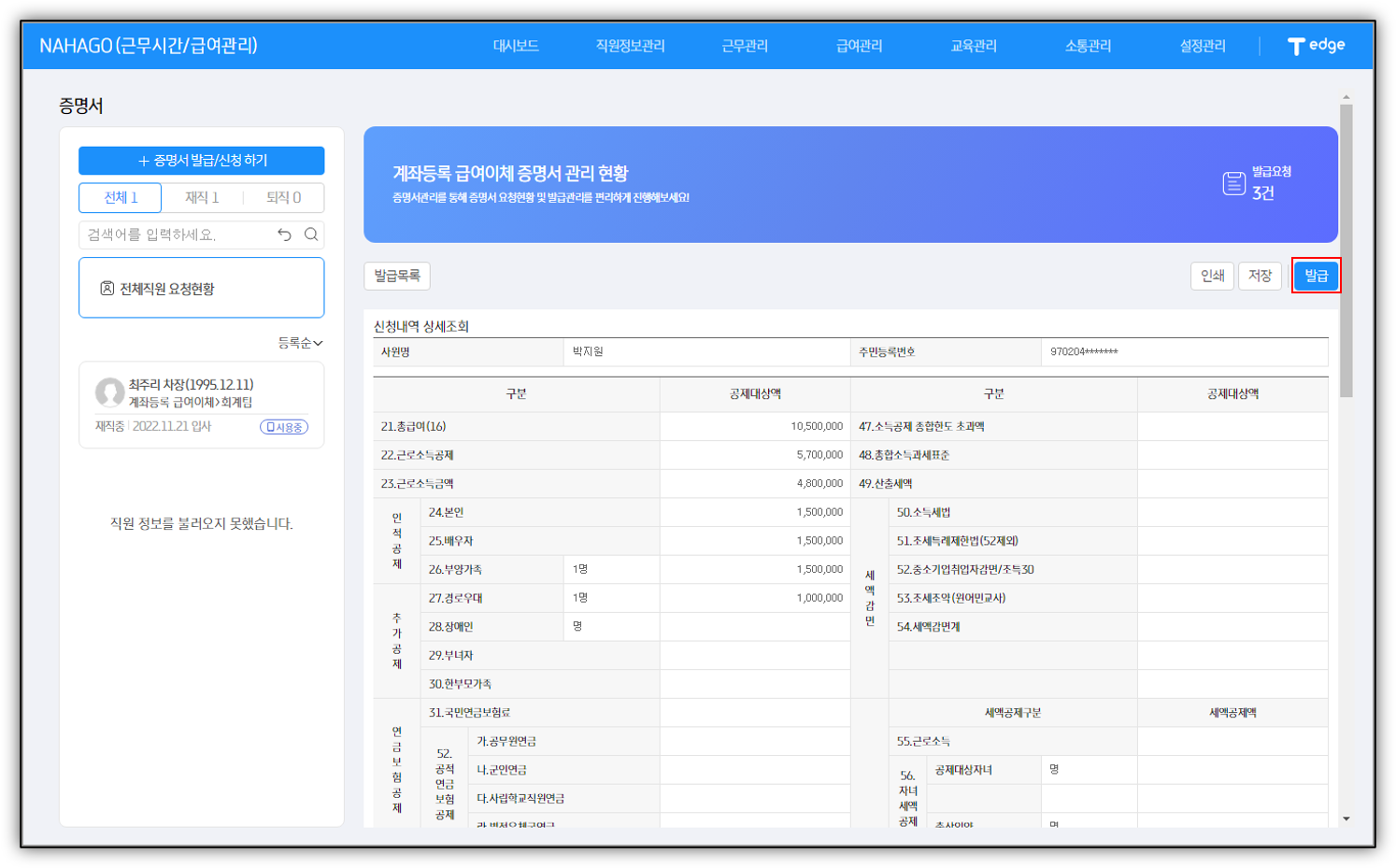Click the 25.배우자 row label
The image size is (1396, 868).
click(450, 541)
